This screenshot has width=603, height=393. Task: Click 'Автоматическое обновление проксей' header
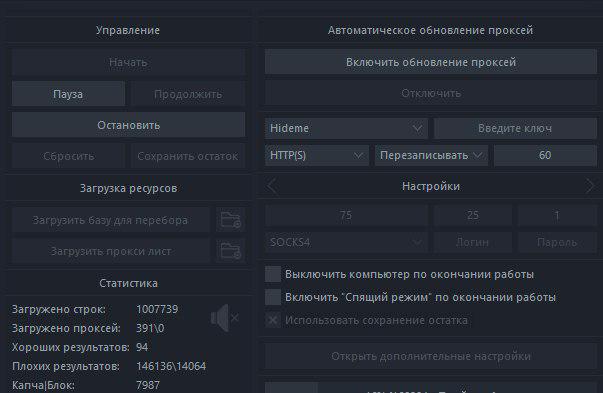(430, 30)
